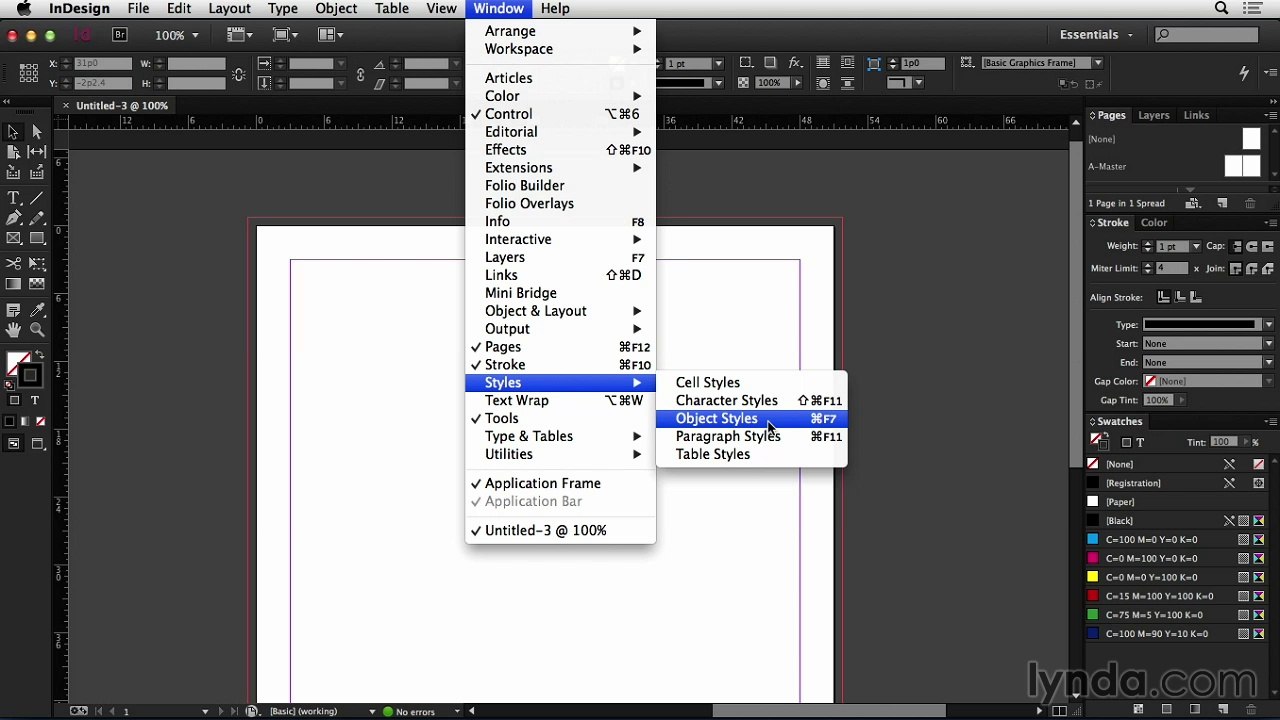Choose Character Styles from submenu

click(x=751, y=401)
